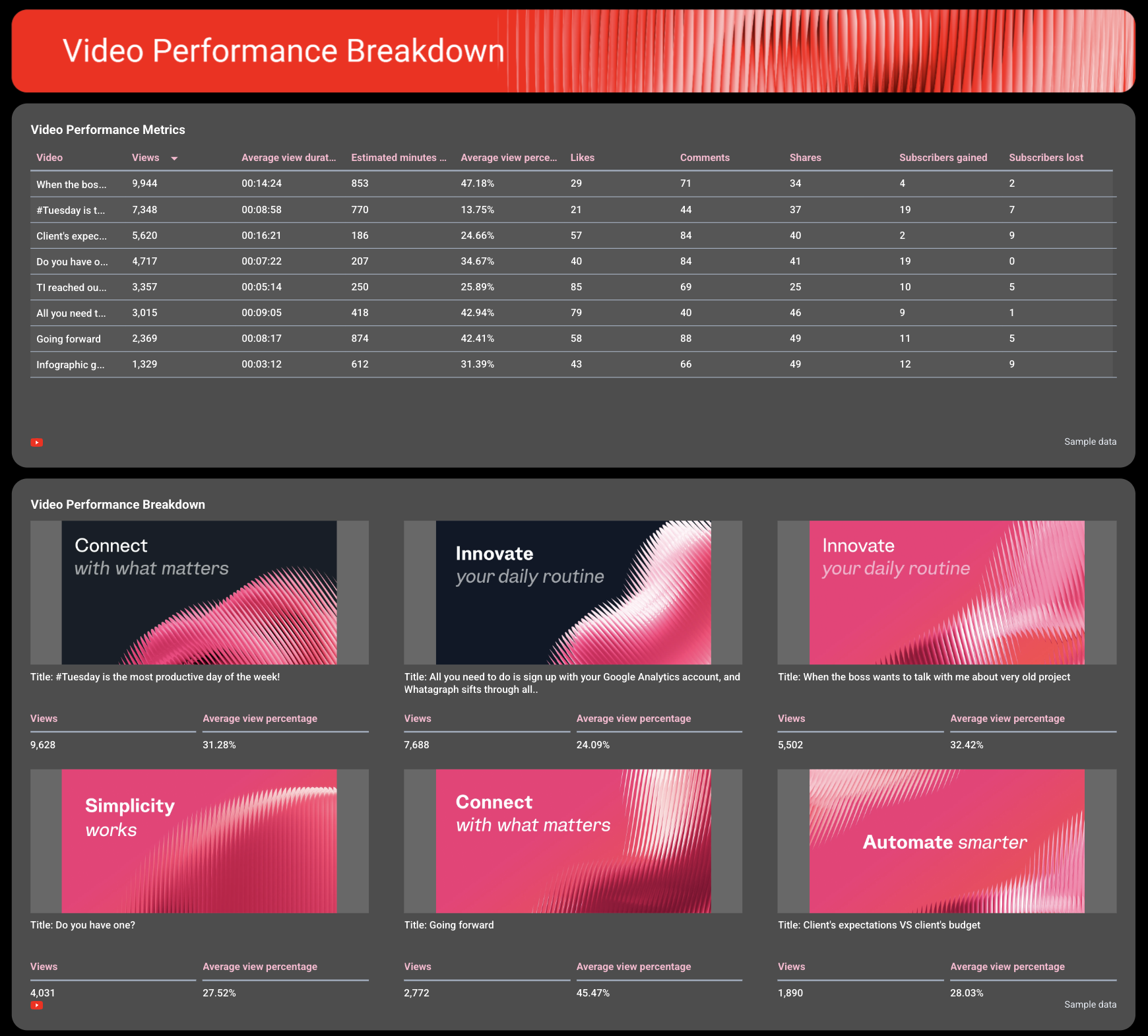Sort by Subscribers lost column
The image size is (1148, 1036).
[1046, 158]
